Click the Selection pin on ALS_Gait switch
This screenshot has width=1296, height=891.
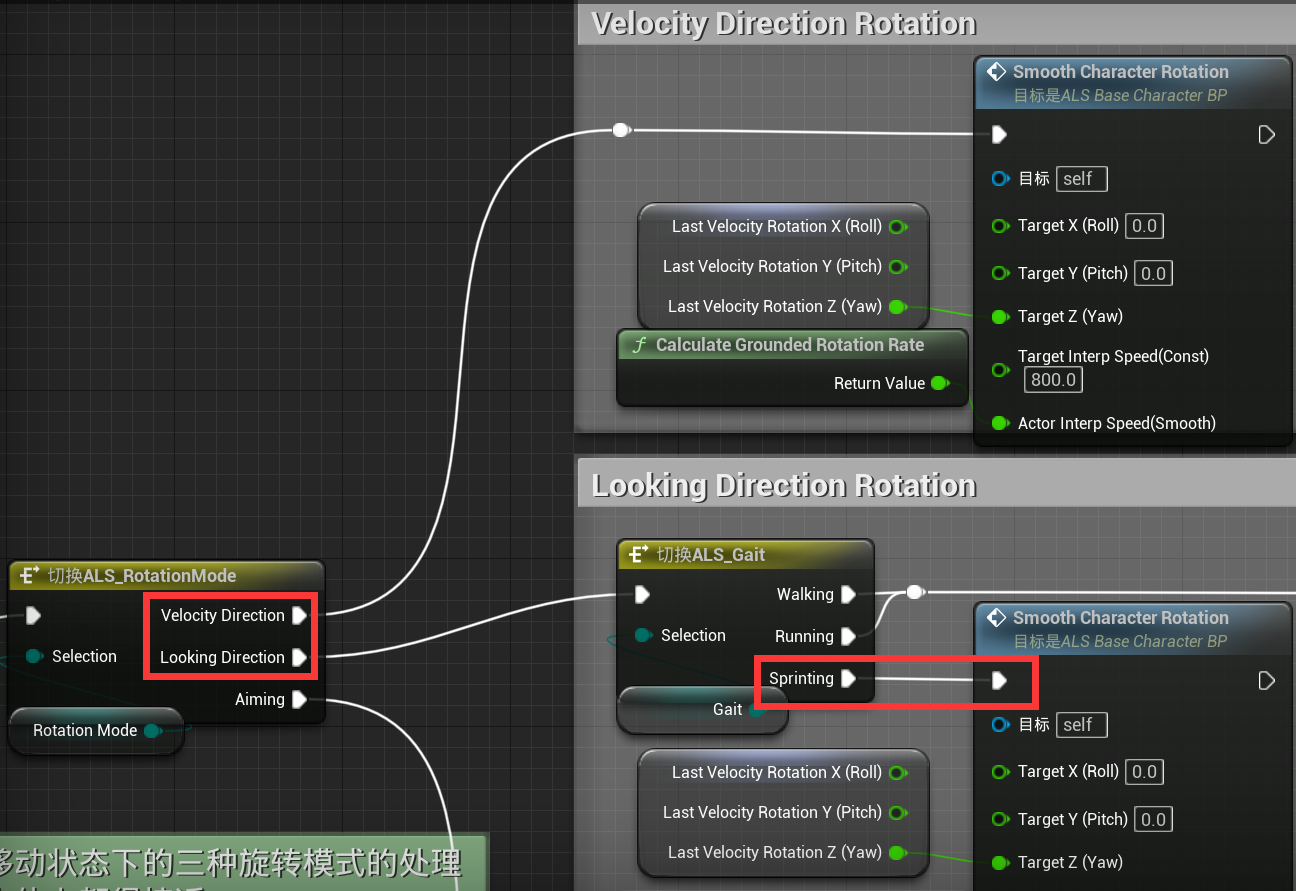[643, 635]
